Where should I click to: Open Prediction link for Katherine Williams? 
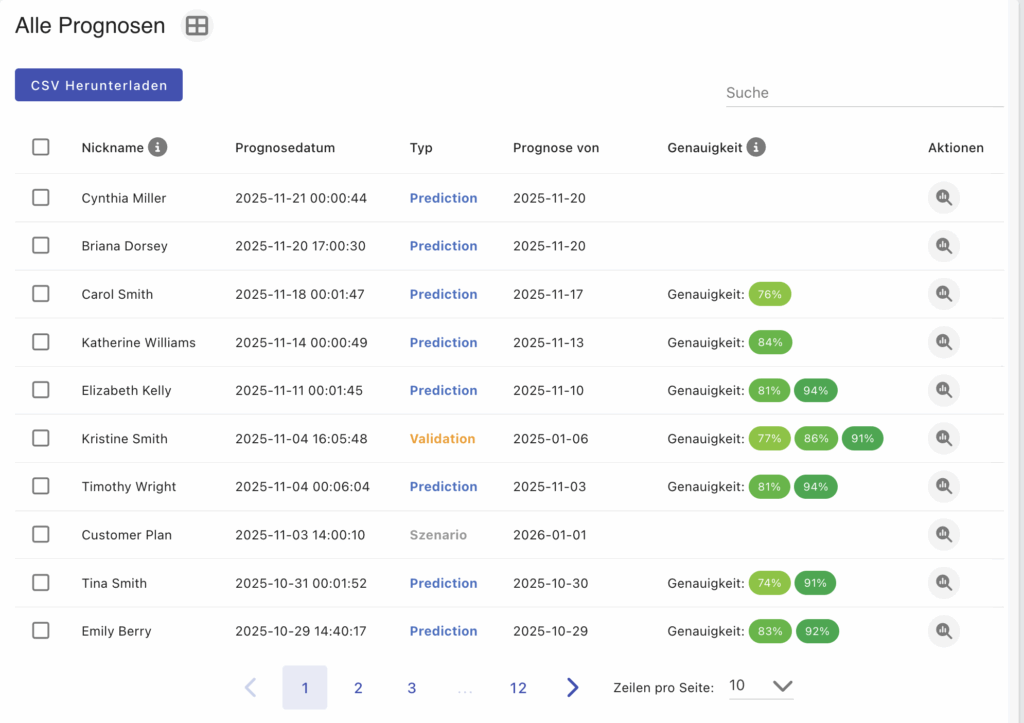coord(443,342)
